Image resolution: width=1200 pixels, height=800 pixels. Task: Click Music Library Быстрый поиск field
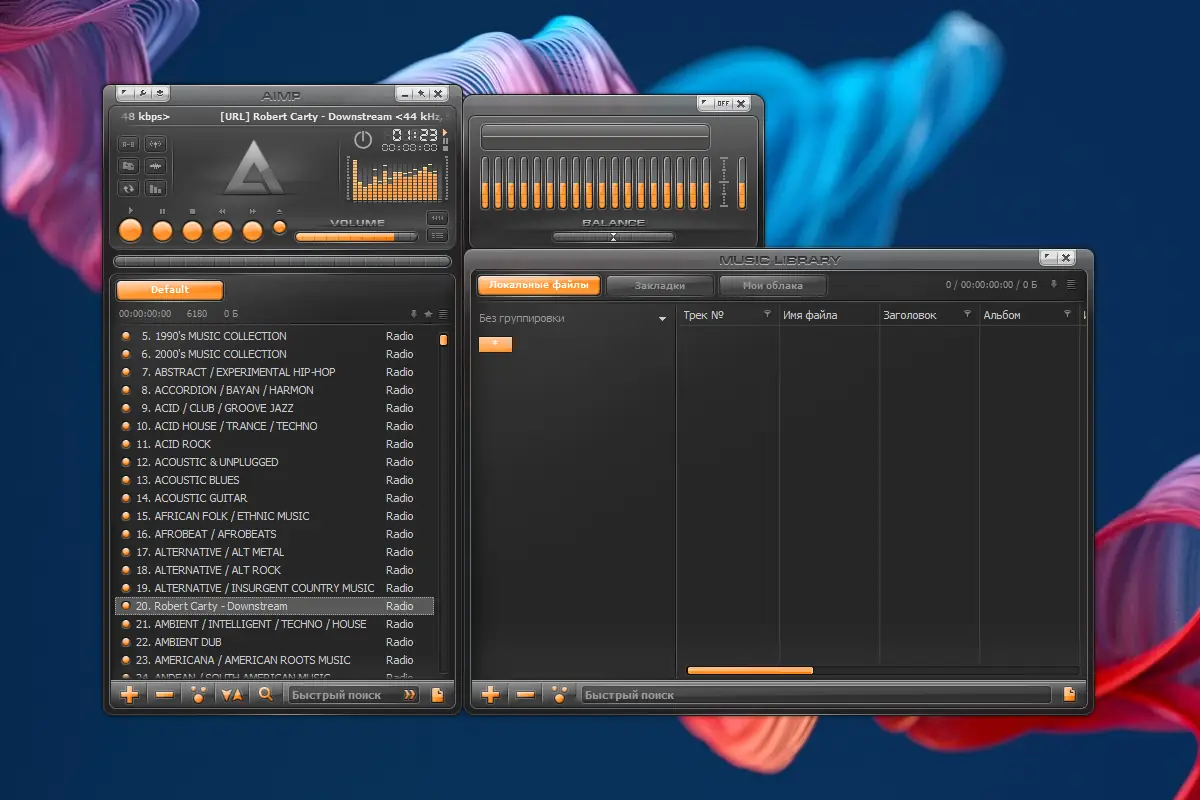(x=816, y=695)
